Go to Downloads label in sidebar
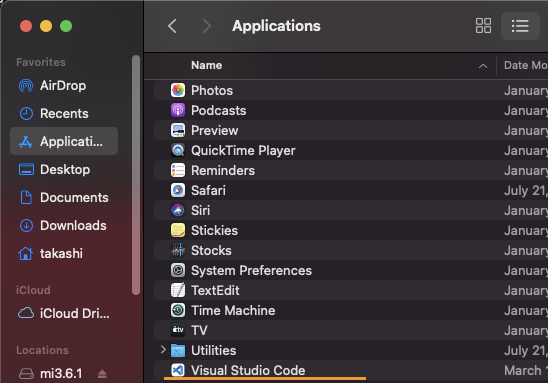This screenshot has height=383, width=548. coord(73,225)
